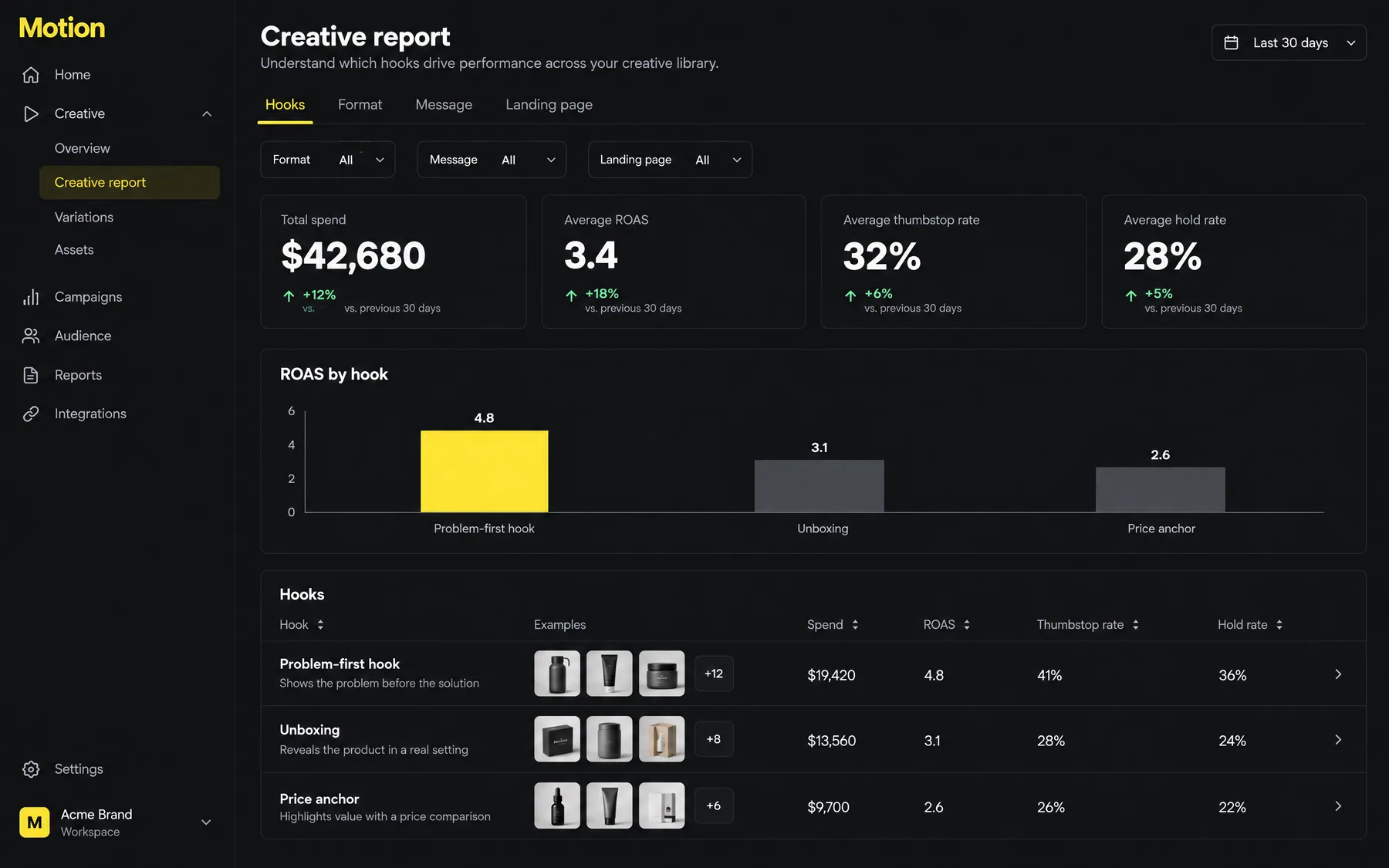This screenshot has height=868, width=1389.
Task: Click the Motion logo
Action: pos(62,28)
